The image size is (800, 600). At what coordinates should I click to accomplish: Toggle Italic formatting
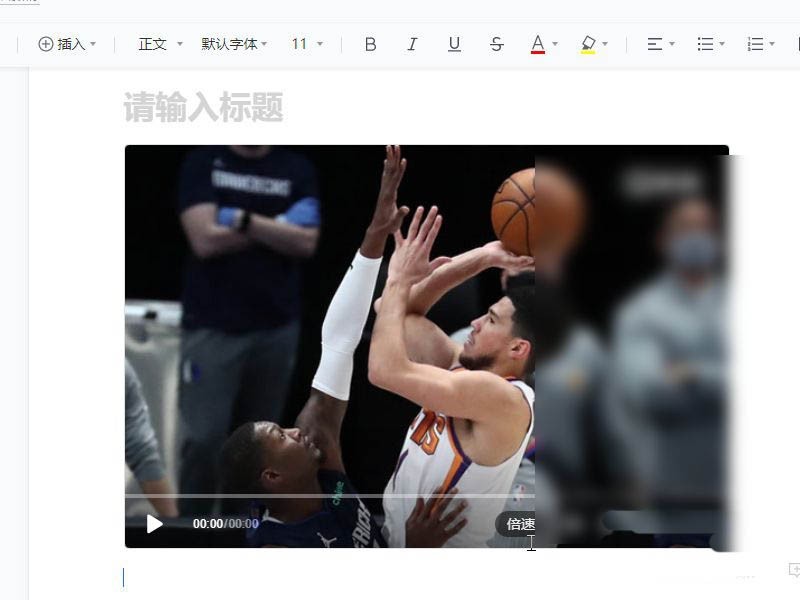(412, 44)
